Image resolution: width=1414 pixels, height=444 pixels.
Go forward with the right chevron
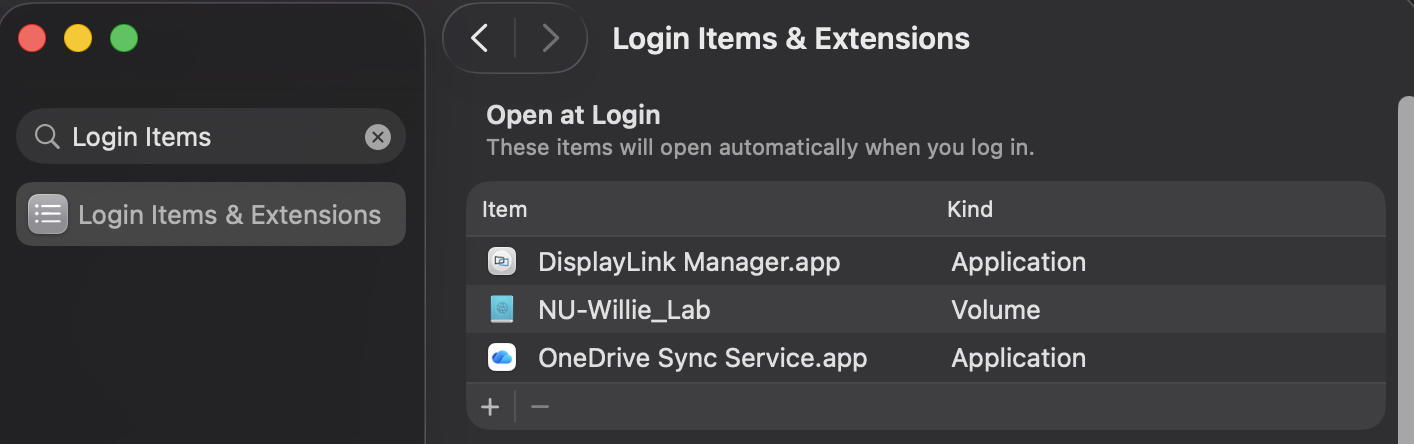coord(550,39)
